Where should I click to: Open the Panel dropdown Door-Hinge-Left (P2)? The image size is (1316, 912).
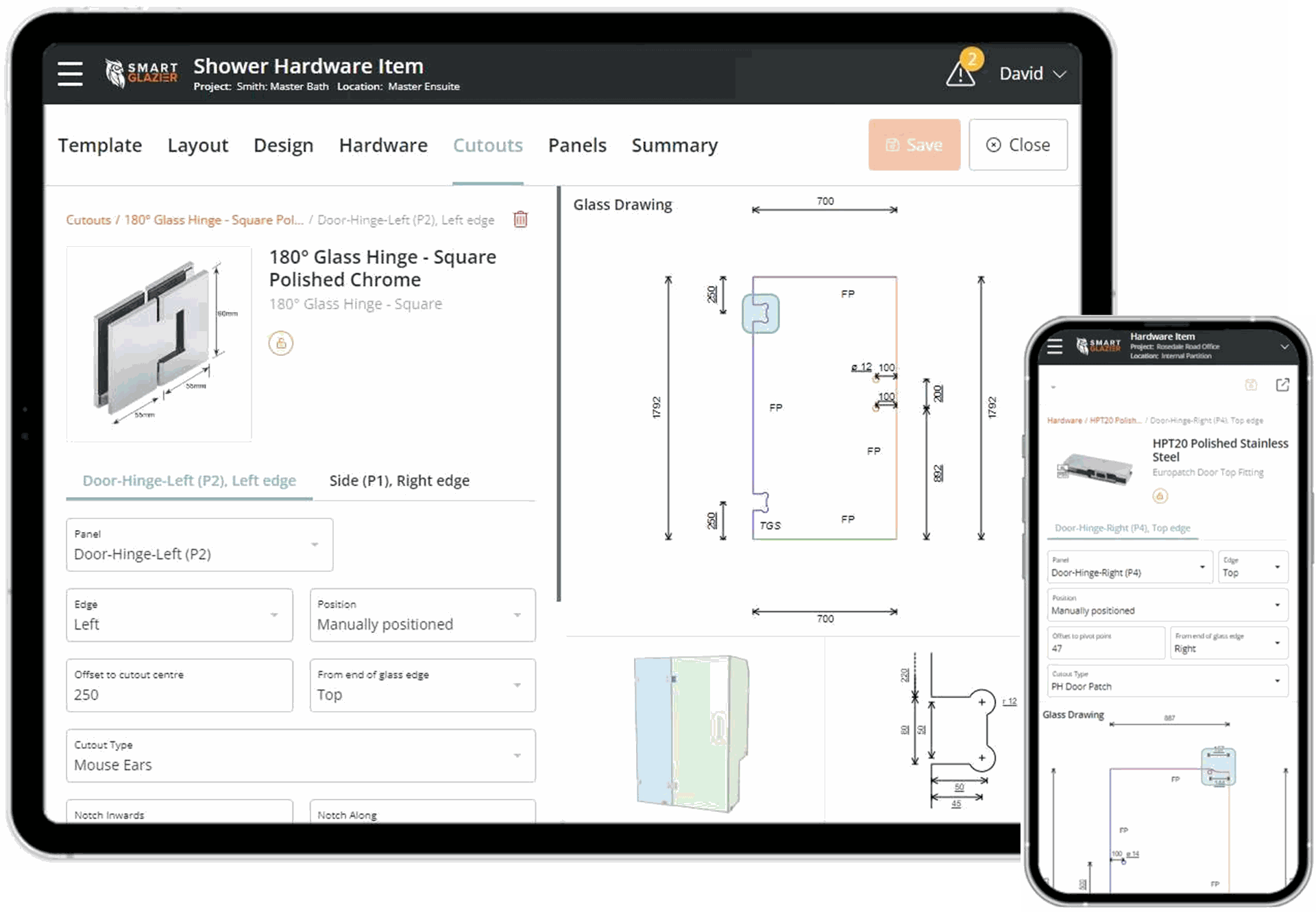tap(199, 545)
